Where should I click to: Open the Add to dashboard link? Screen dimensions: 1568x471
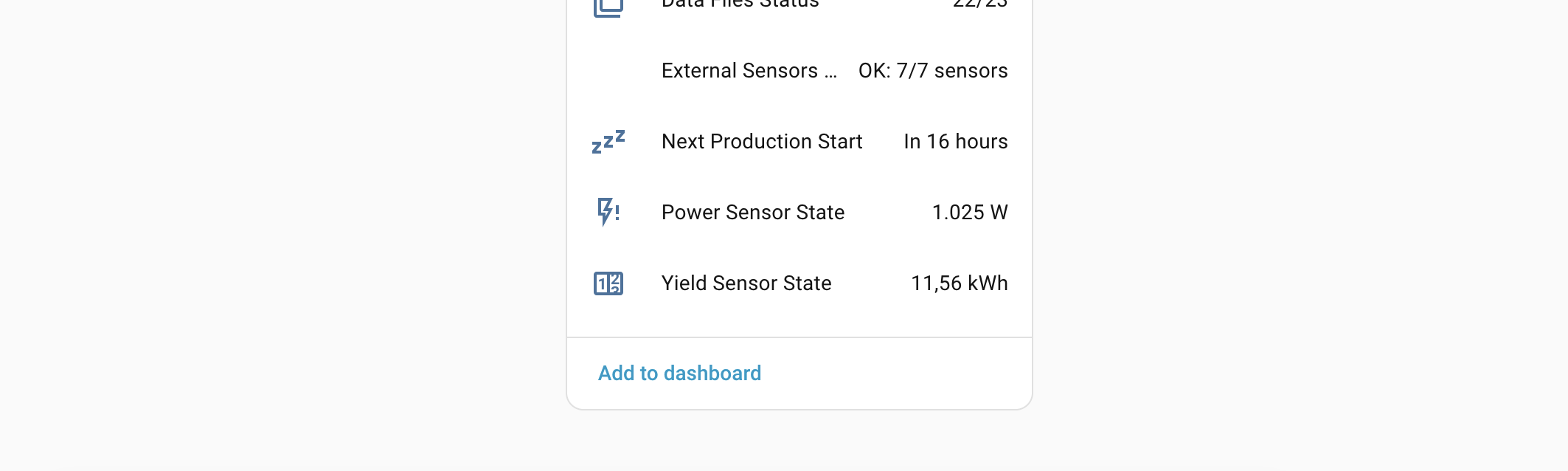tap(679, 374)
